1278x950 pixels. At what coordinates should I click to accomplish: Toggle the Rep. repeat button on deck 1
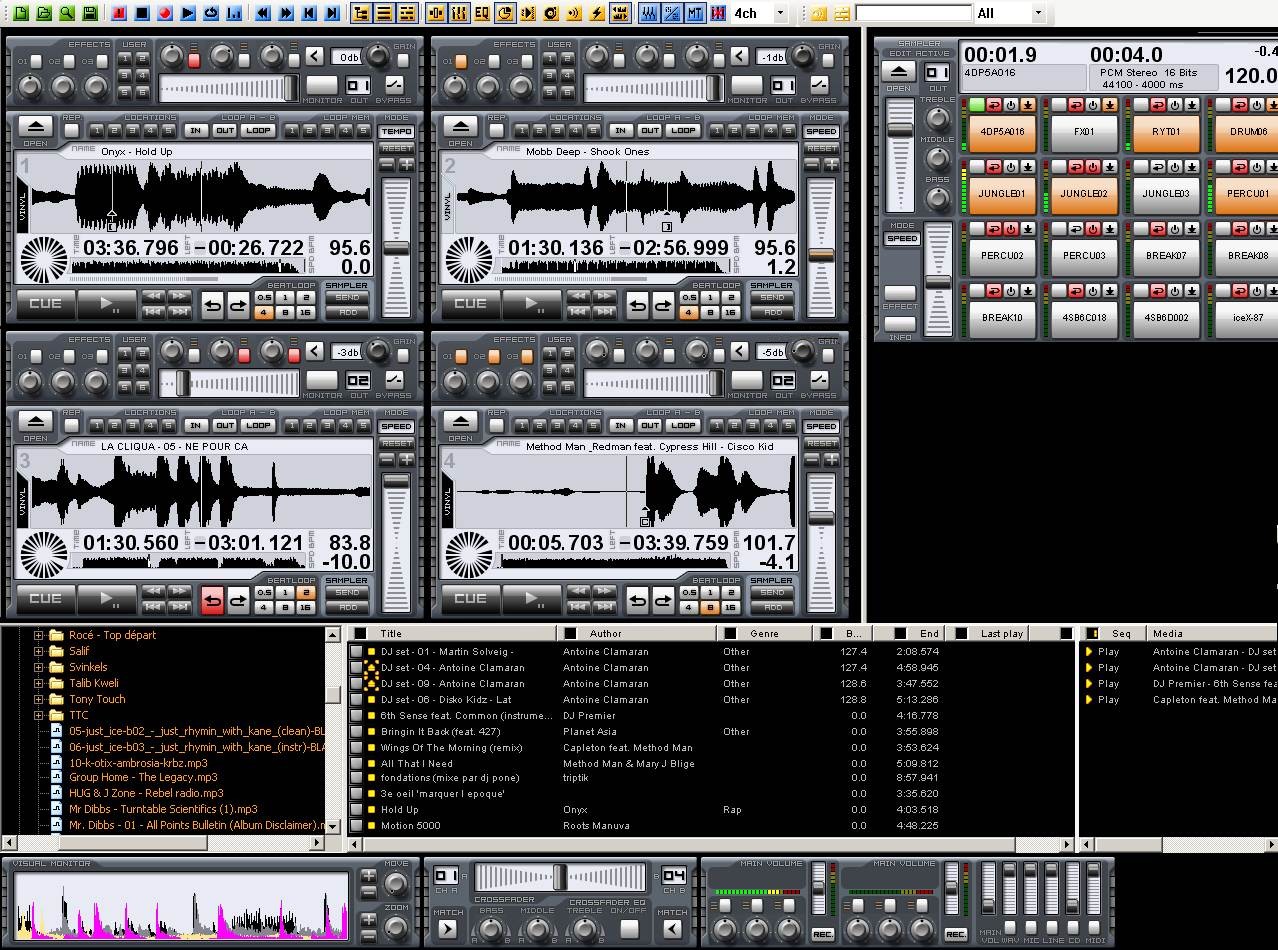pyautogui.click(x=72, y=131)
